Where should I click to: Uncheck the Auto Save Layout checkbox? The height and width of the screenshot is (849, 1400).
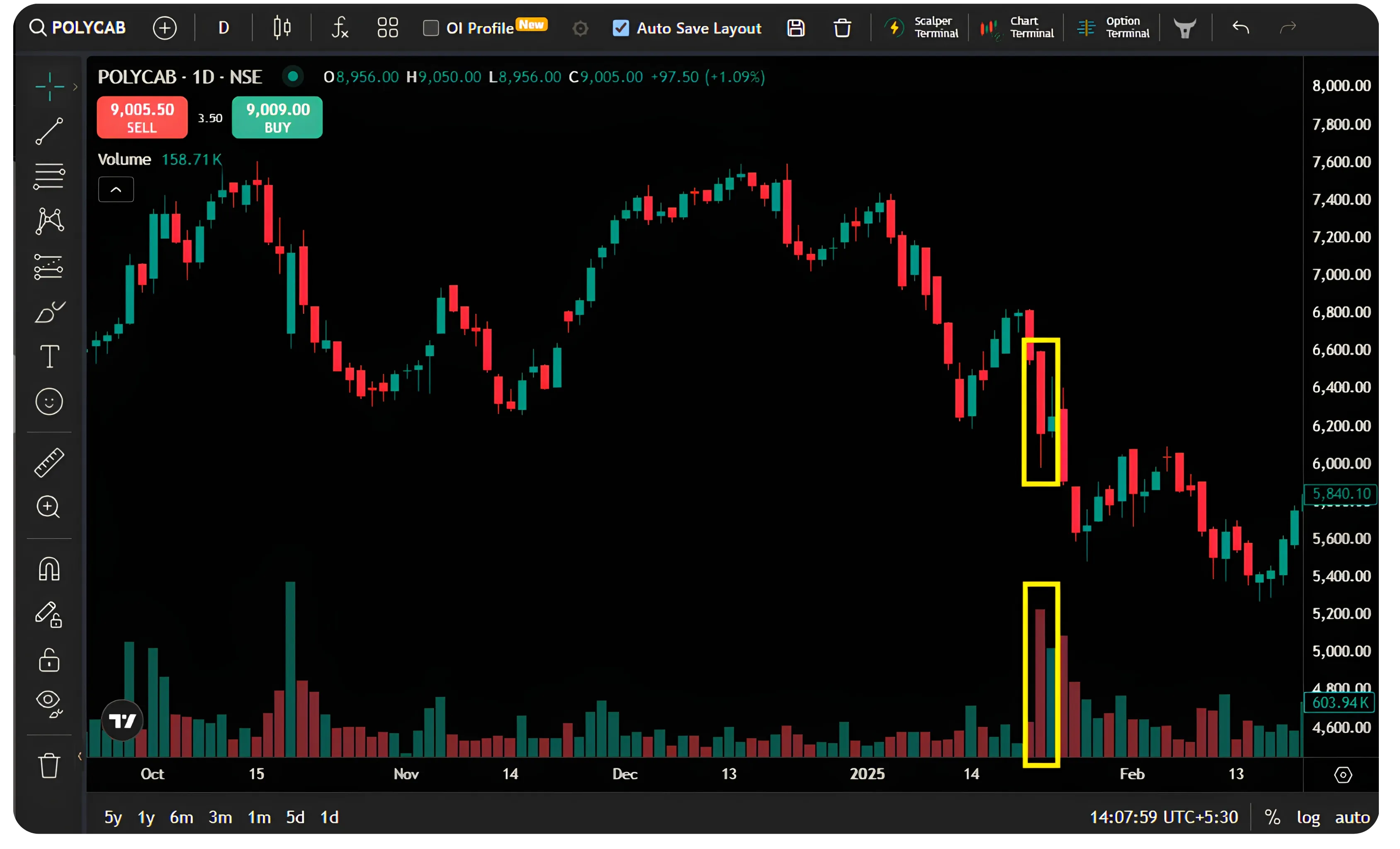click(x=620, y=28)
